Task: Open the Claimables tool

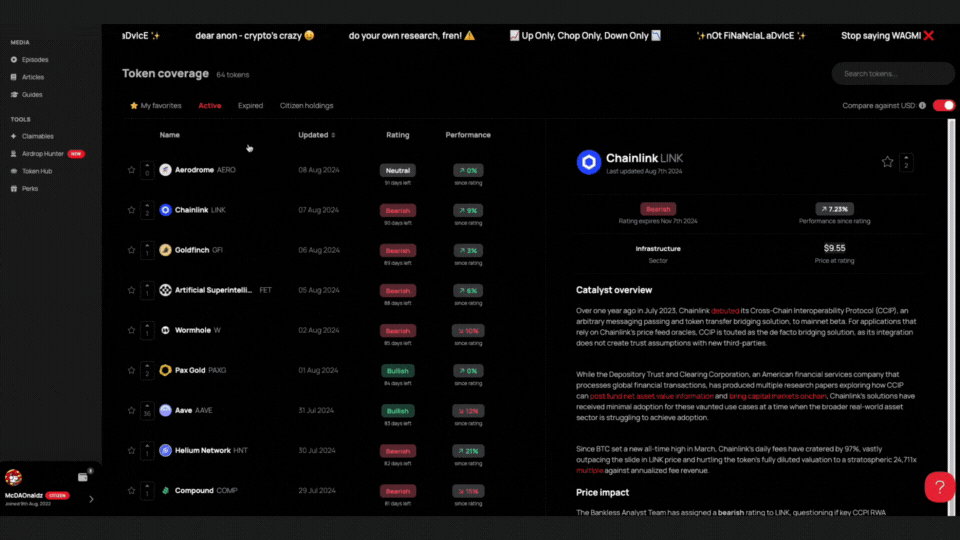Action: [32, 137]
